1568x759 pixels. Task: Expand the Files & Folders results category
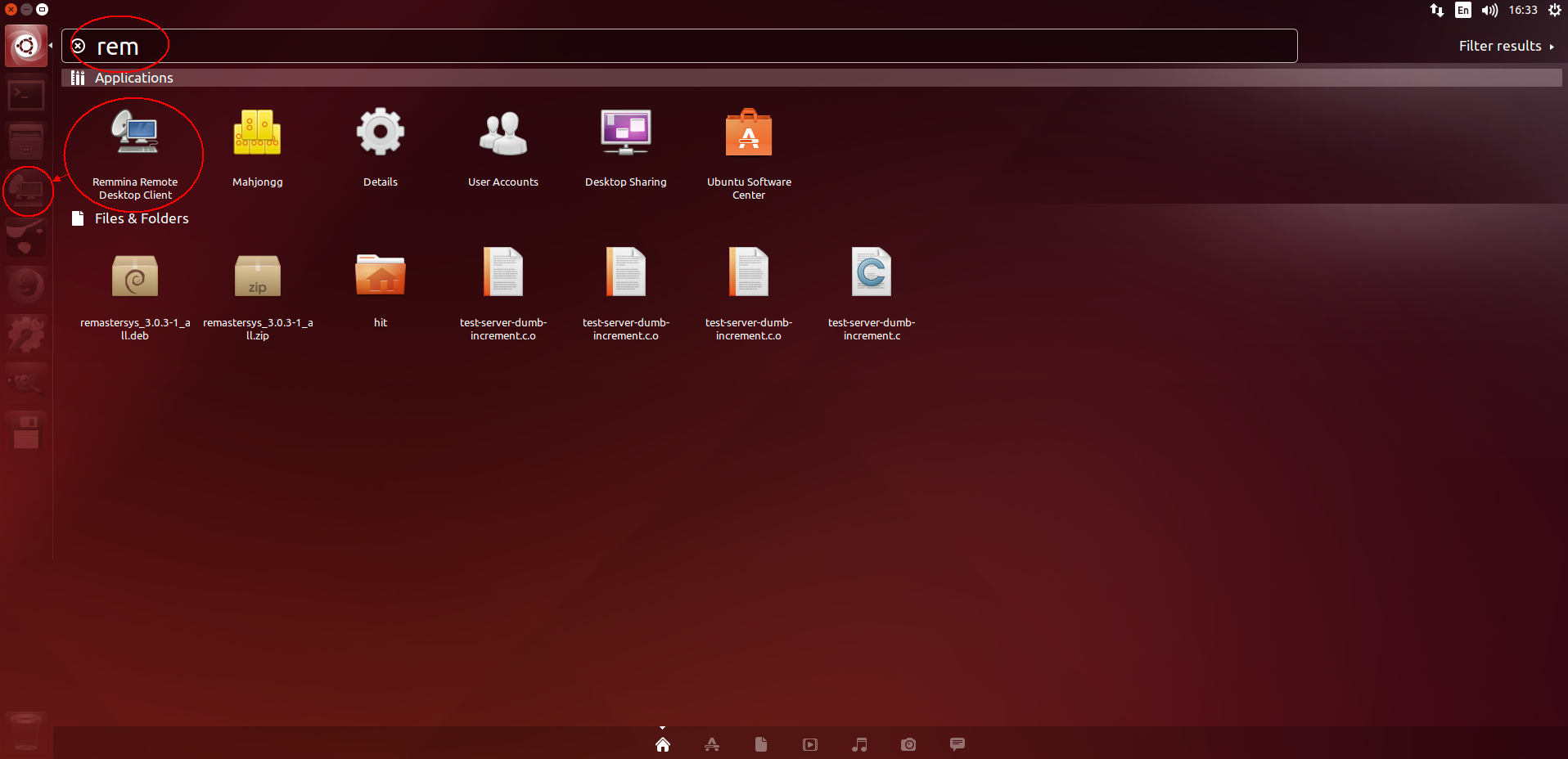141,218
